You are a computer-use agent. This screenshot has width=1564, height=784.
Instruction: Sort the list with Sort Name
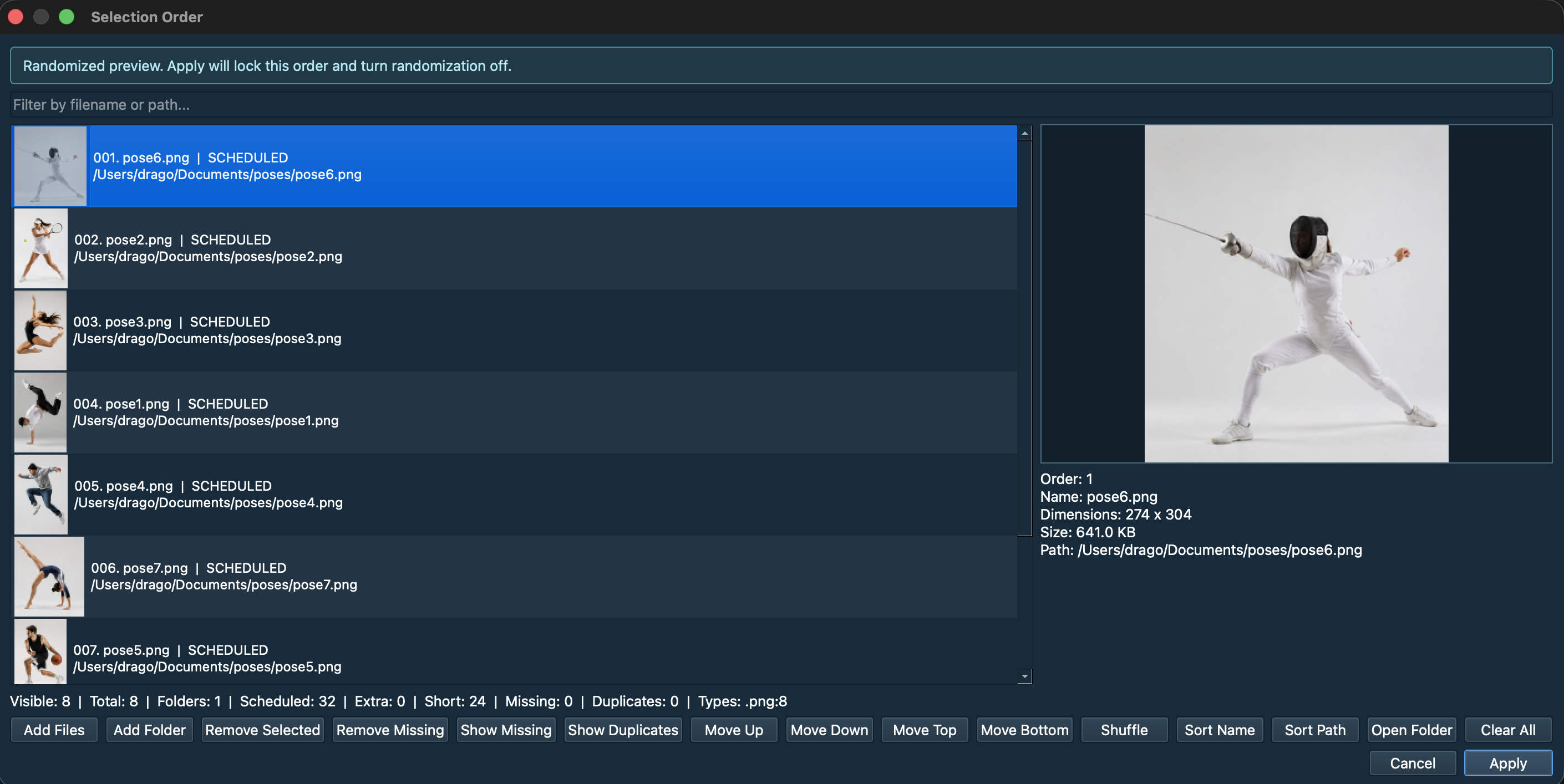click(1219, 730)
